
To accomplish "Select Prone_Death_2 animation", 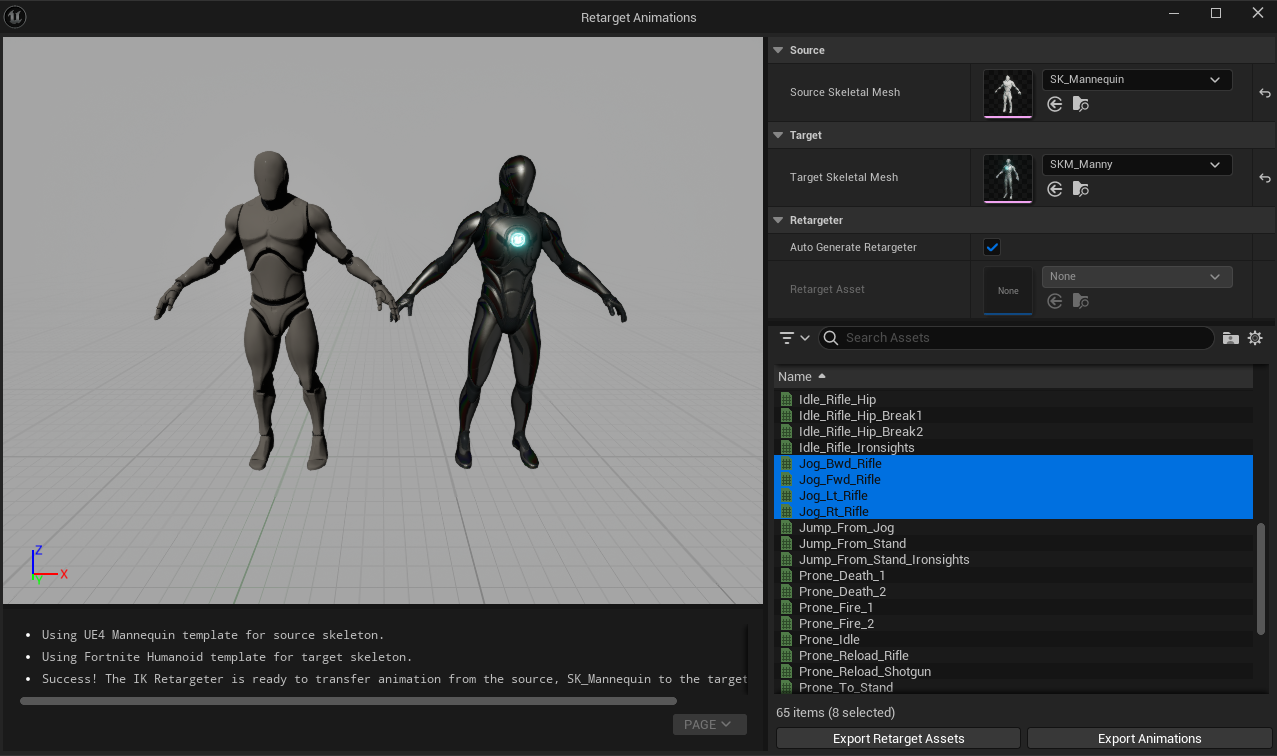I will click(1013, 592).
